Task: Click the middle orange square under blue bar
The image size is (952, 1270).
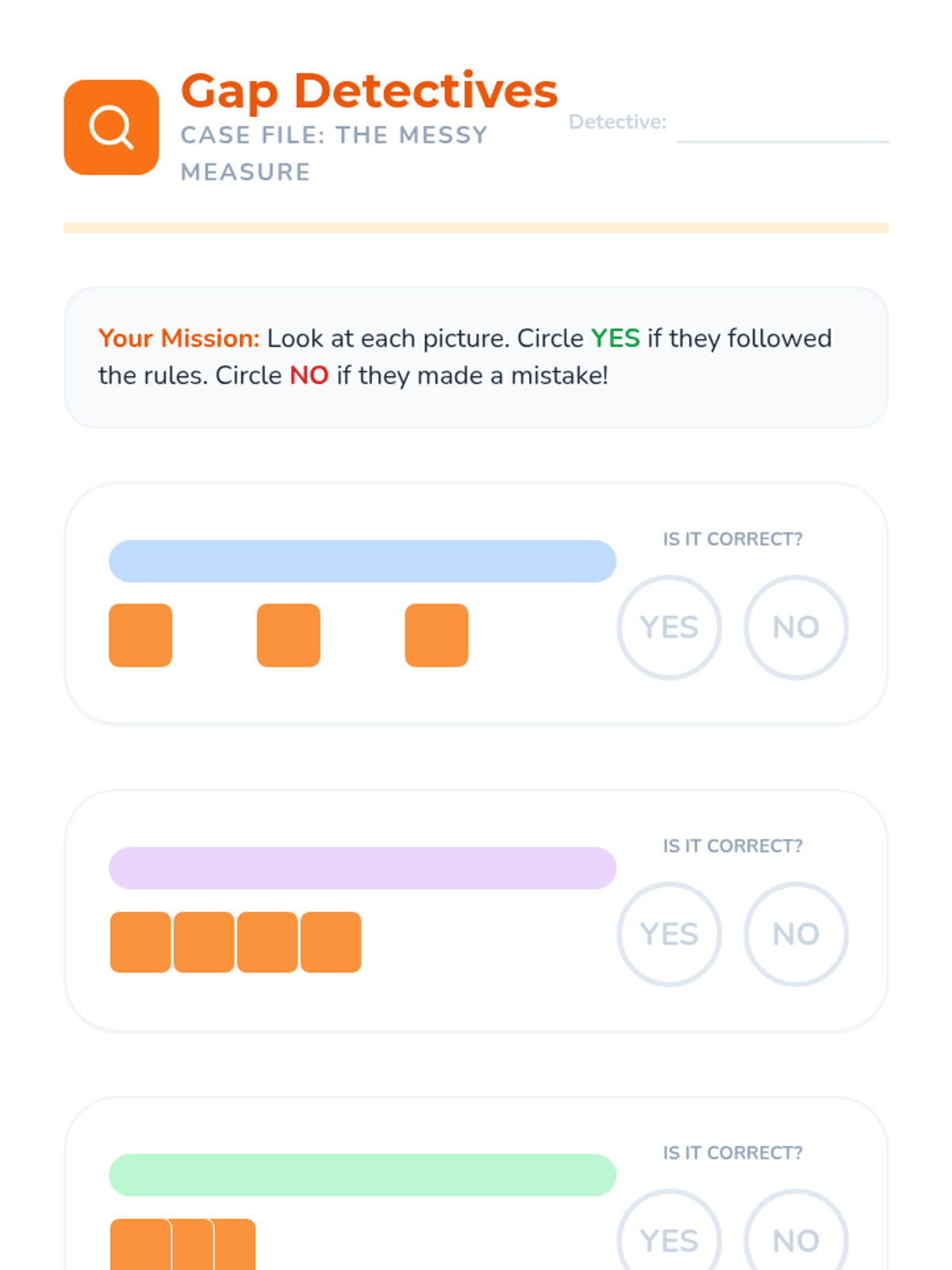Action: tap(288, 635)
